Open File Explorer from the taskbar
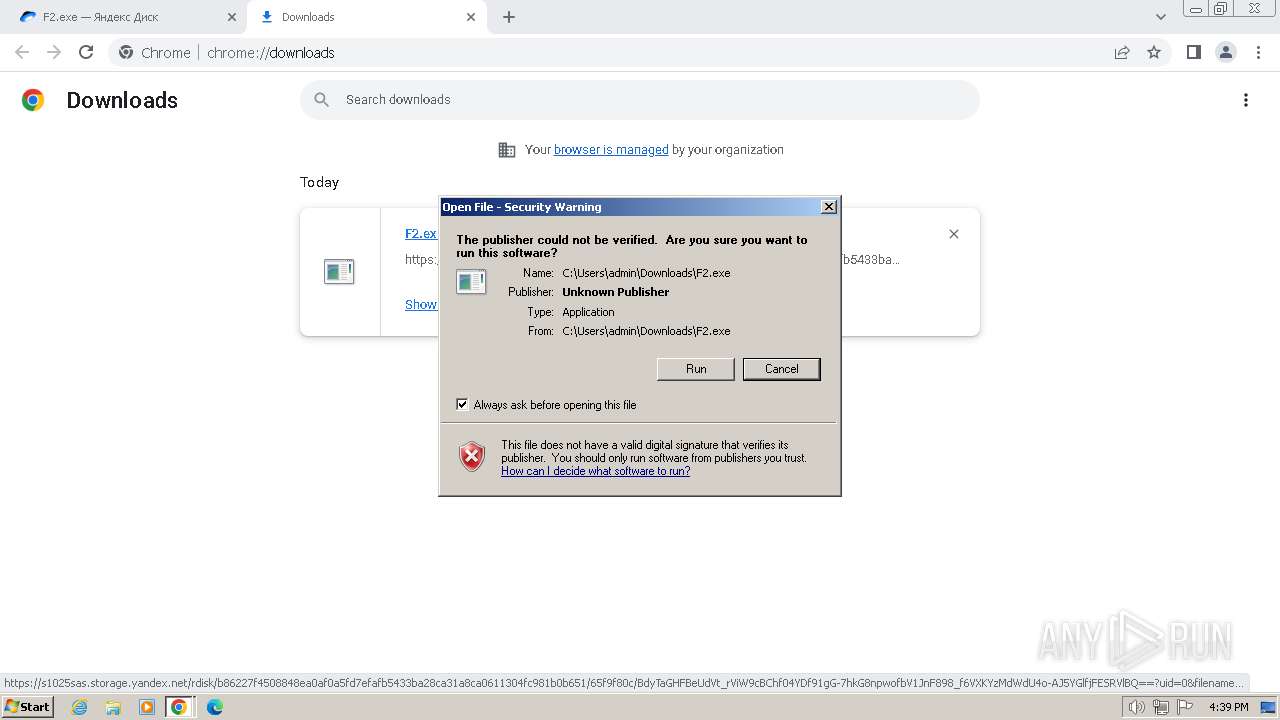 pyautogui.click(x=113, y=707)
